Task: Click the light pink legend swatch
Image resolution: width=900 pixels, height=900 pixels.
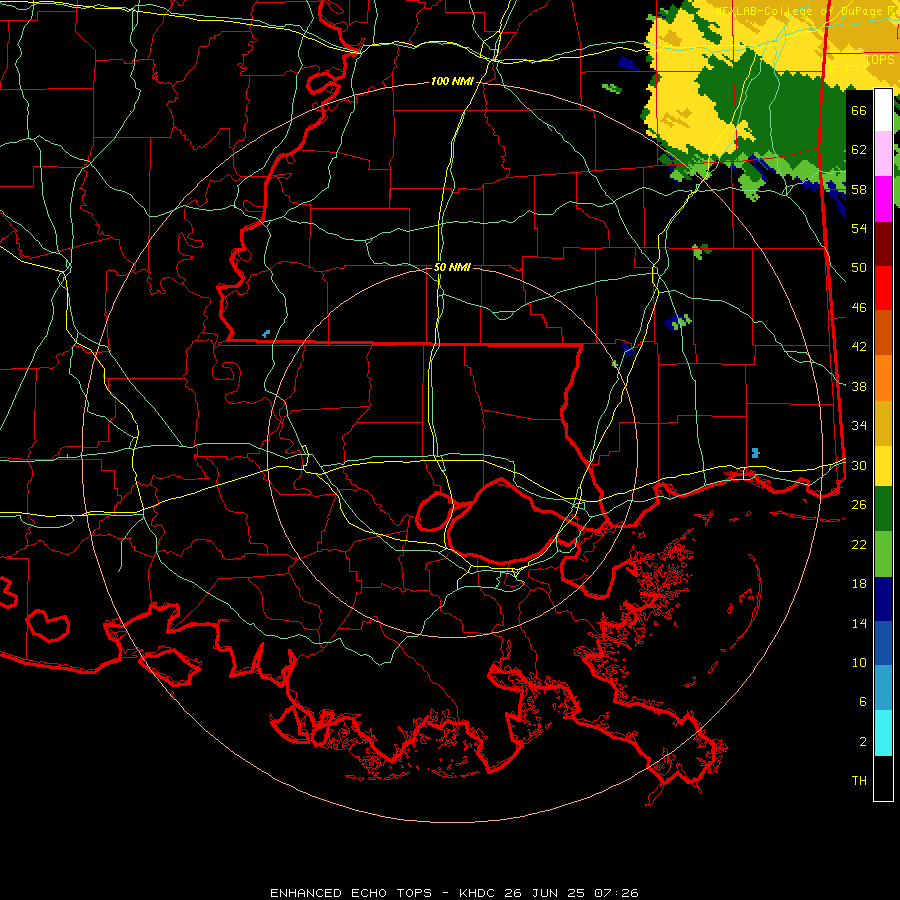Action: 883,154
